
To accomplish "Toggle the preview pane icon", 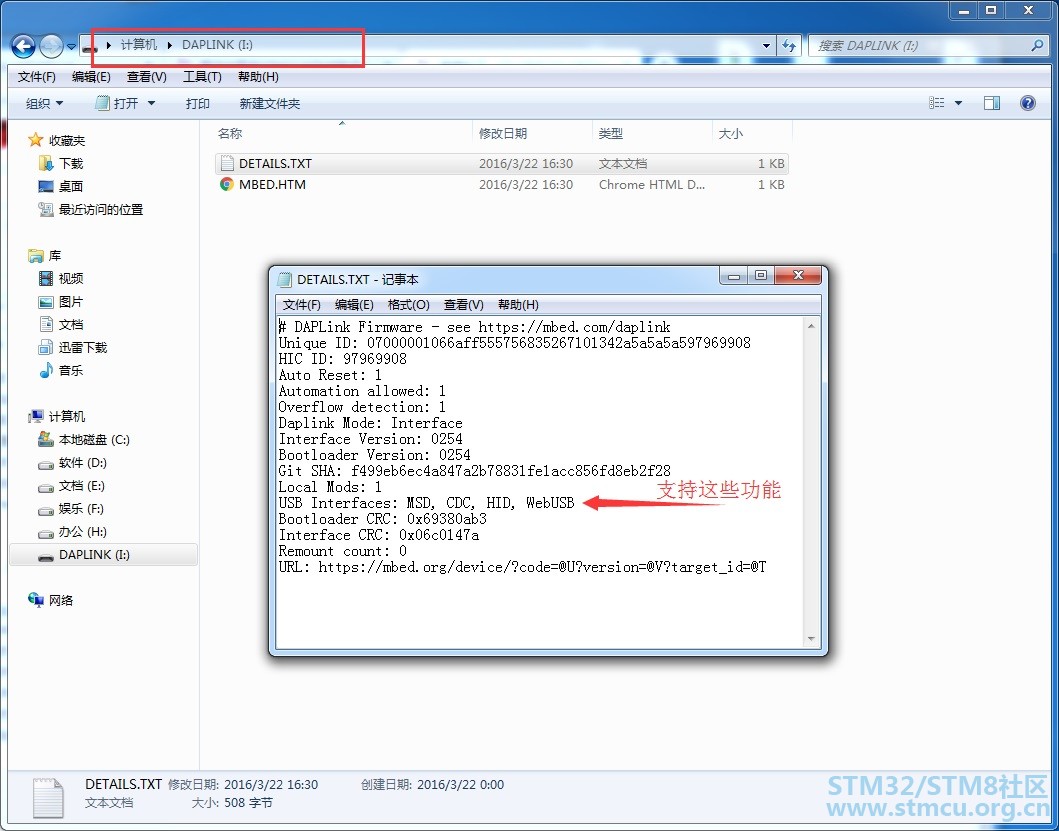I will (x=991, y=103).
